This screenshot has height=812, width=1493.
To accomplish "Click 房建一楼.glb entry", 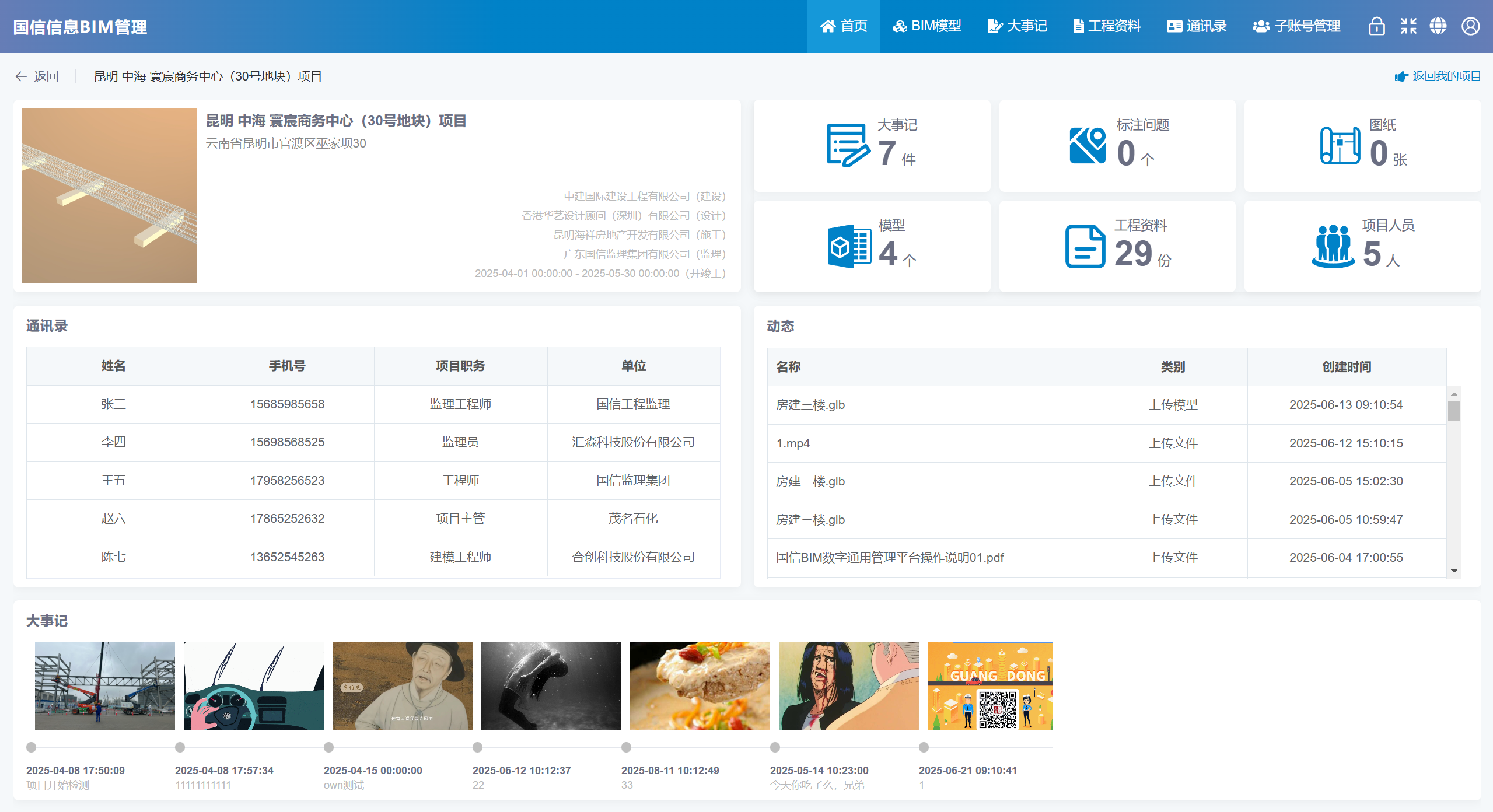I will pyautogui.click(x=810, y=481).
